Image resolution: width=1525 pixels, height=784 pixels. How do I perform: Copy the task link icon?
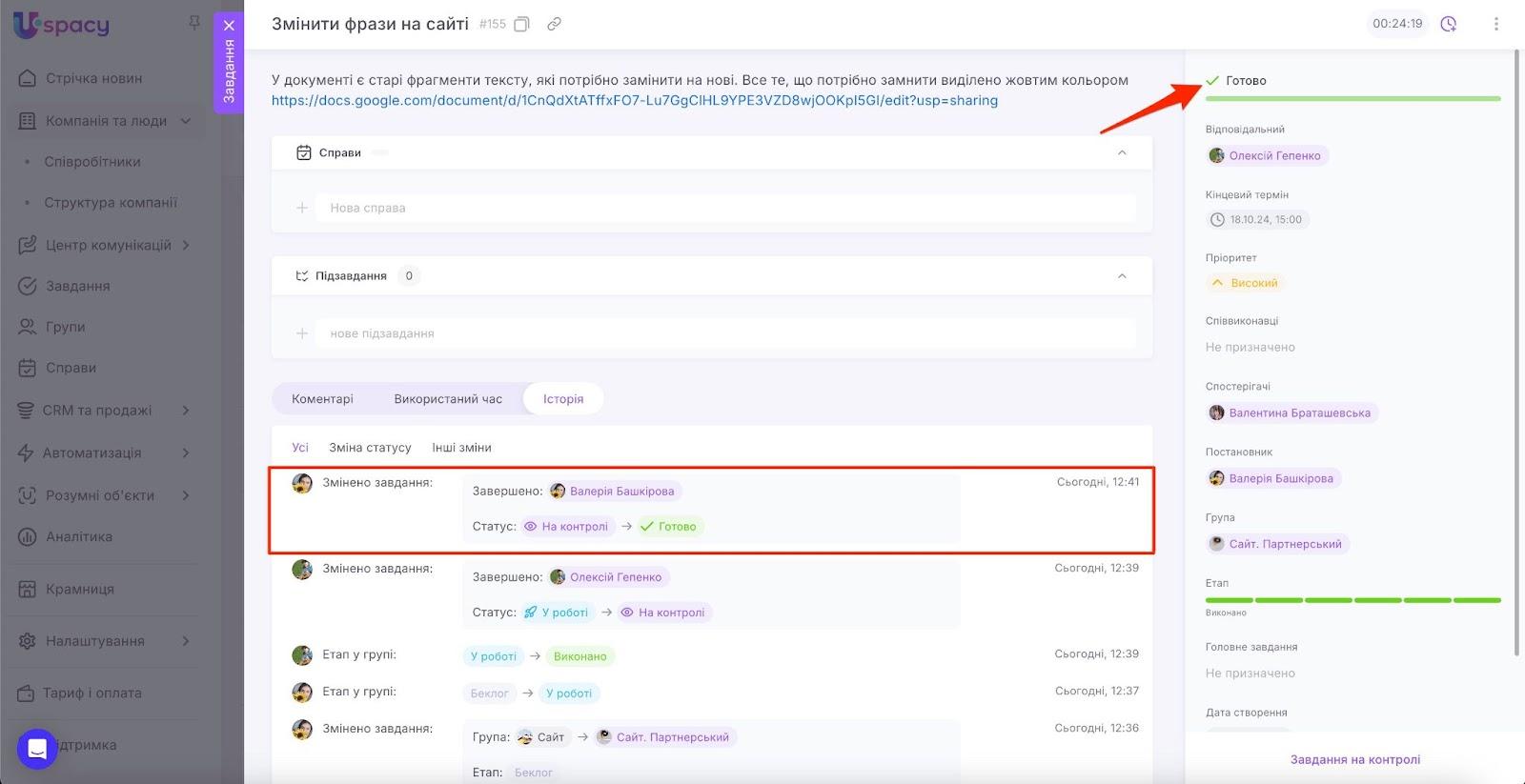coord(554,24)
